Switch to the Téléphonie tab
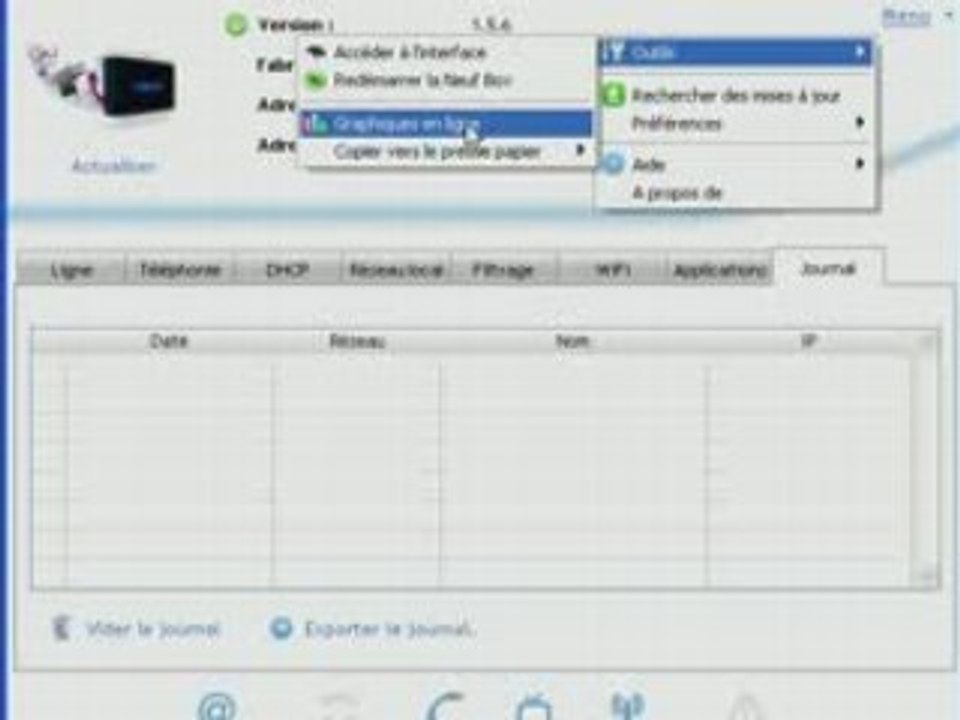Screen dimensions: 960x720 click(180, 269)
